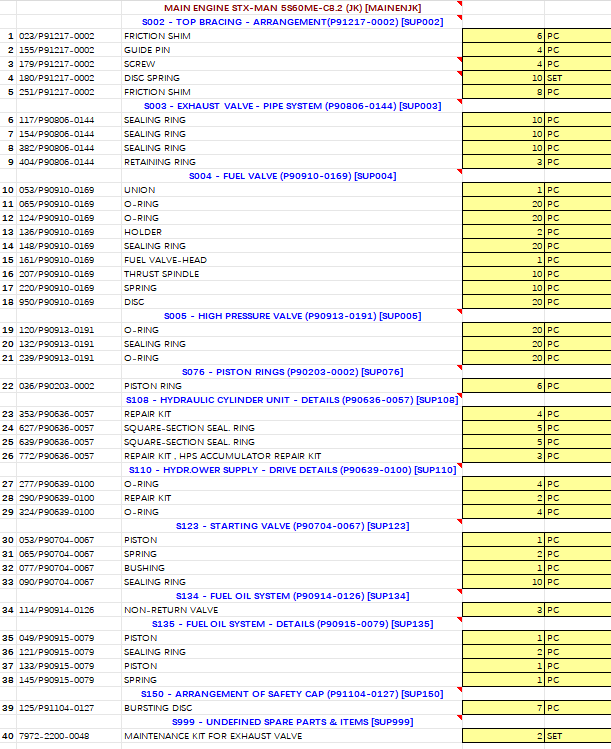Select S108 - HYDRAULIC CYLINDER UNIT header
This screenshot has width=611, height=749.
tap(292, 399)
